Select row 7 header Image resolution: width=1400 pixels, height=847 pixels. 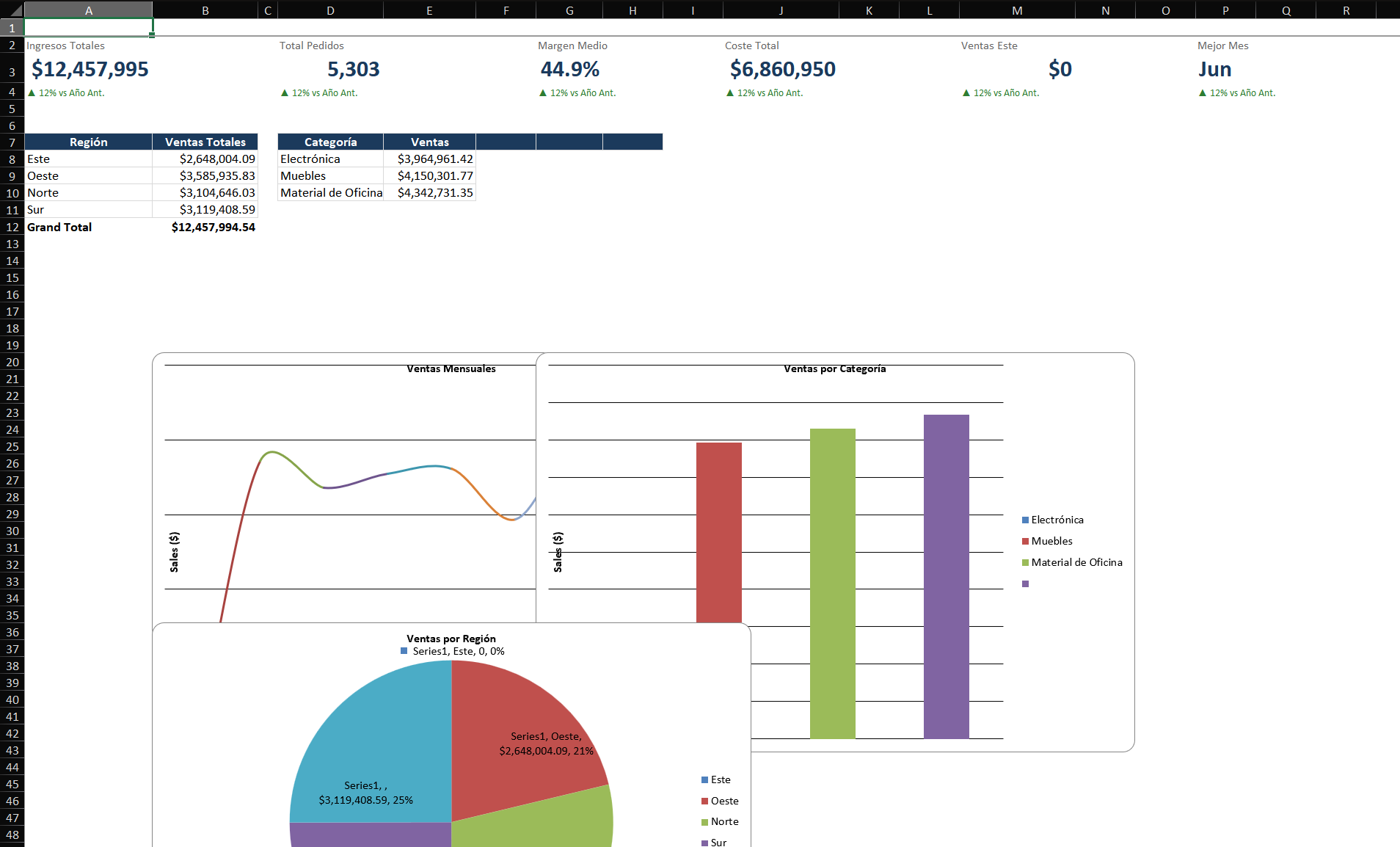click(x=12, y=142)
